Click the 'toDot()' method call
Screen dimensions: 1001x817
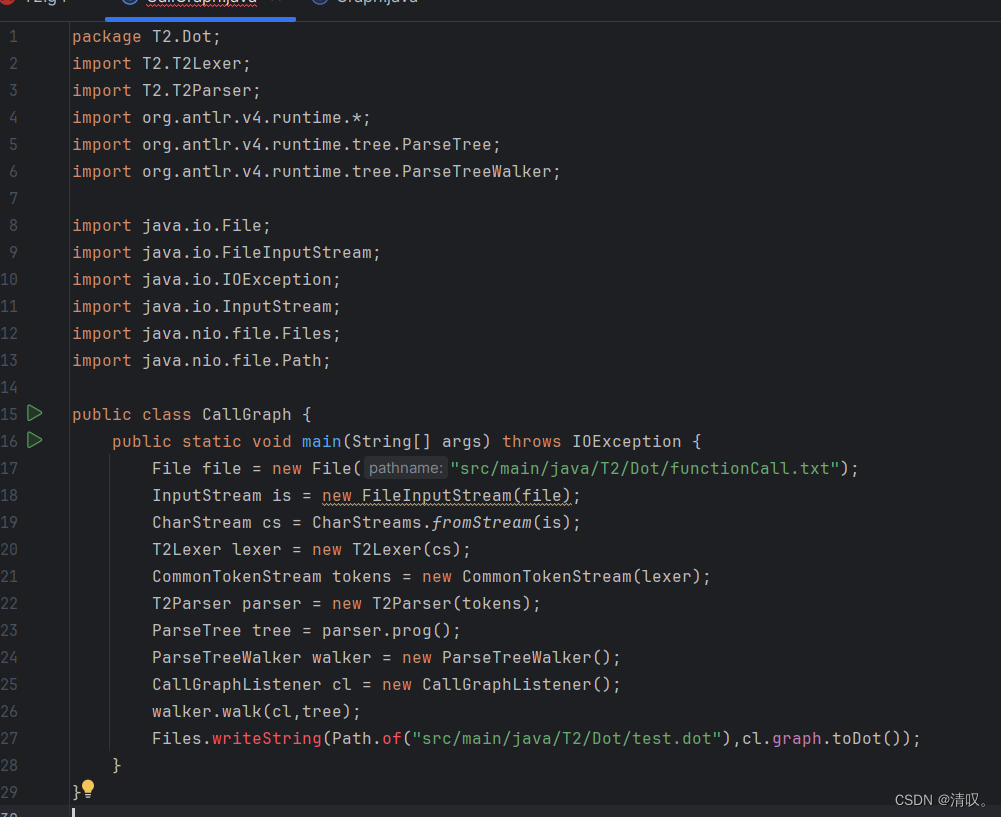pyautogui.click(x=869, y=738)
